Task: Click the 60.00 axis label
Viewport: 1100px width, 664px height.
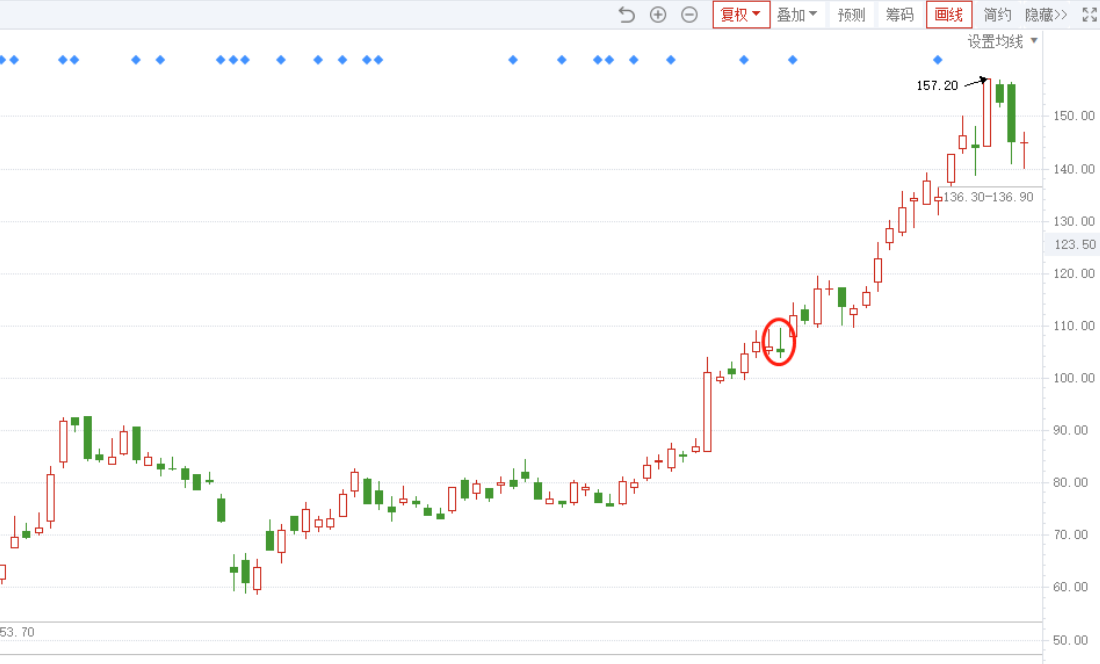Action: 1071,587
